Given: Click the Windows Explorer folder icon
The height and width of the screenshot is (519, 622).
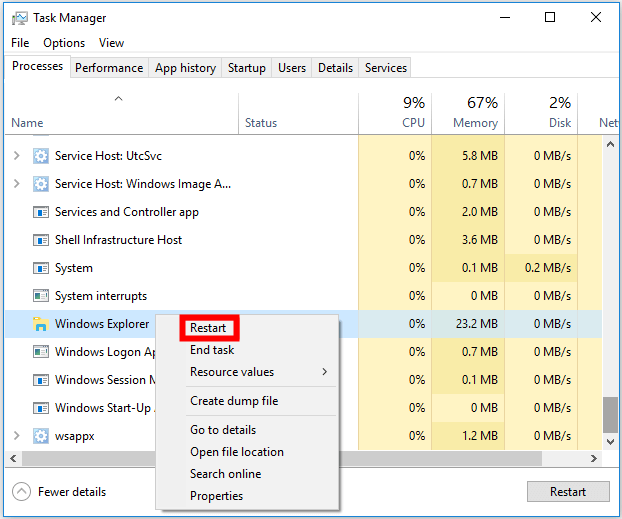Looking at the screenshot, I should click(40, 324).
